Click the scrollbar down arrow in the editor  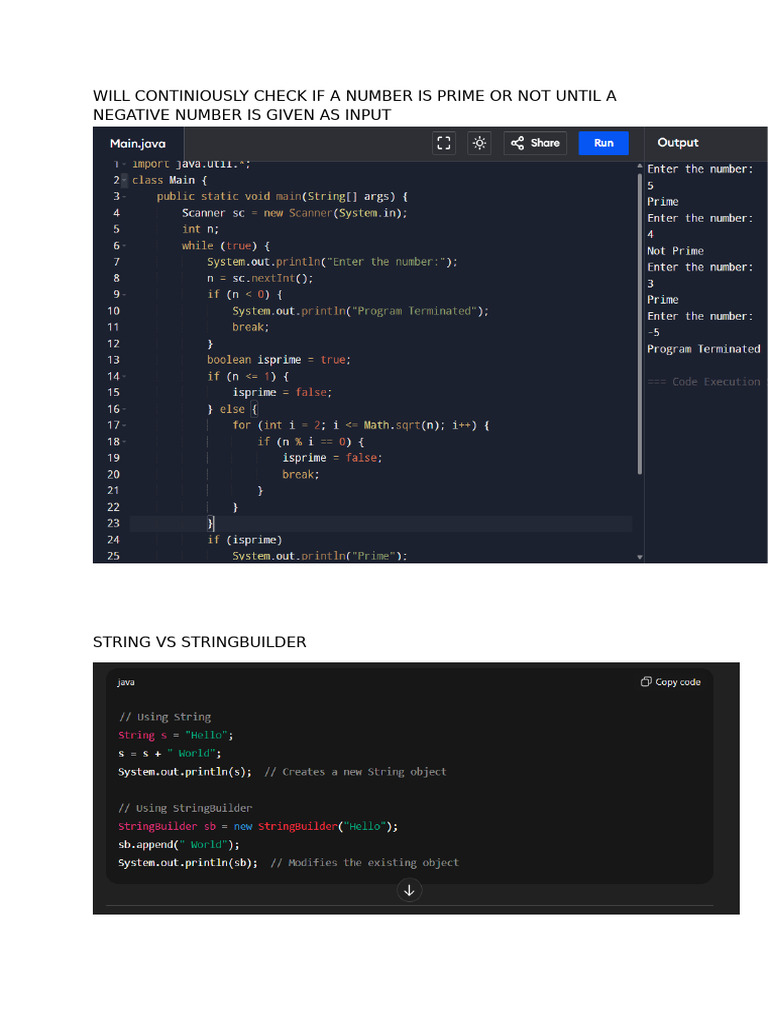coord(639,557)
